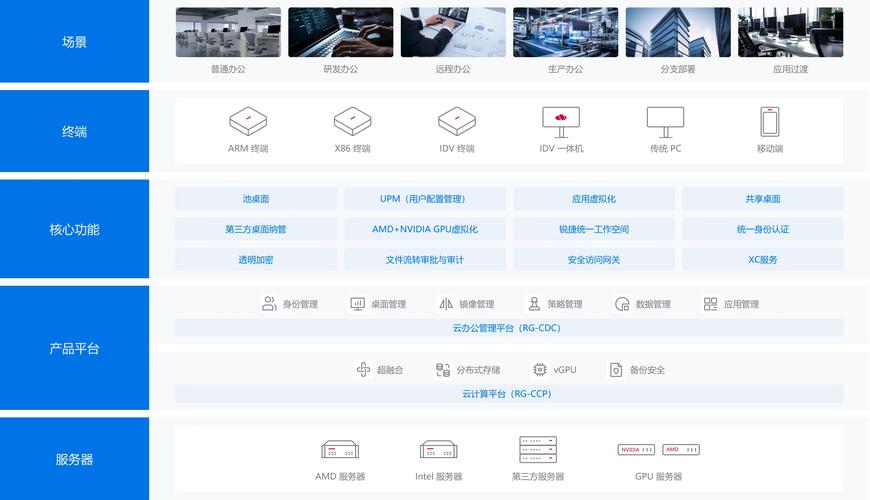Click the 应用虚拟化 feature button
870x500 pixels.
594,199
